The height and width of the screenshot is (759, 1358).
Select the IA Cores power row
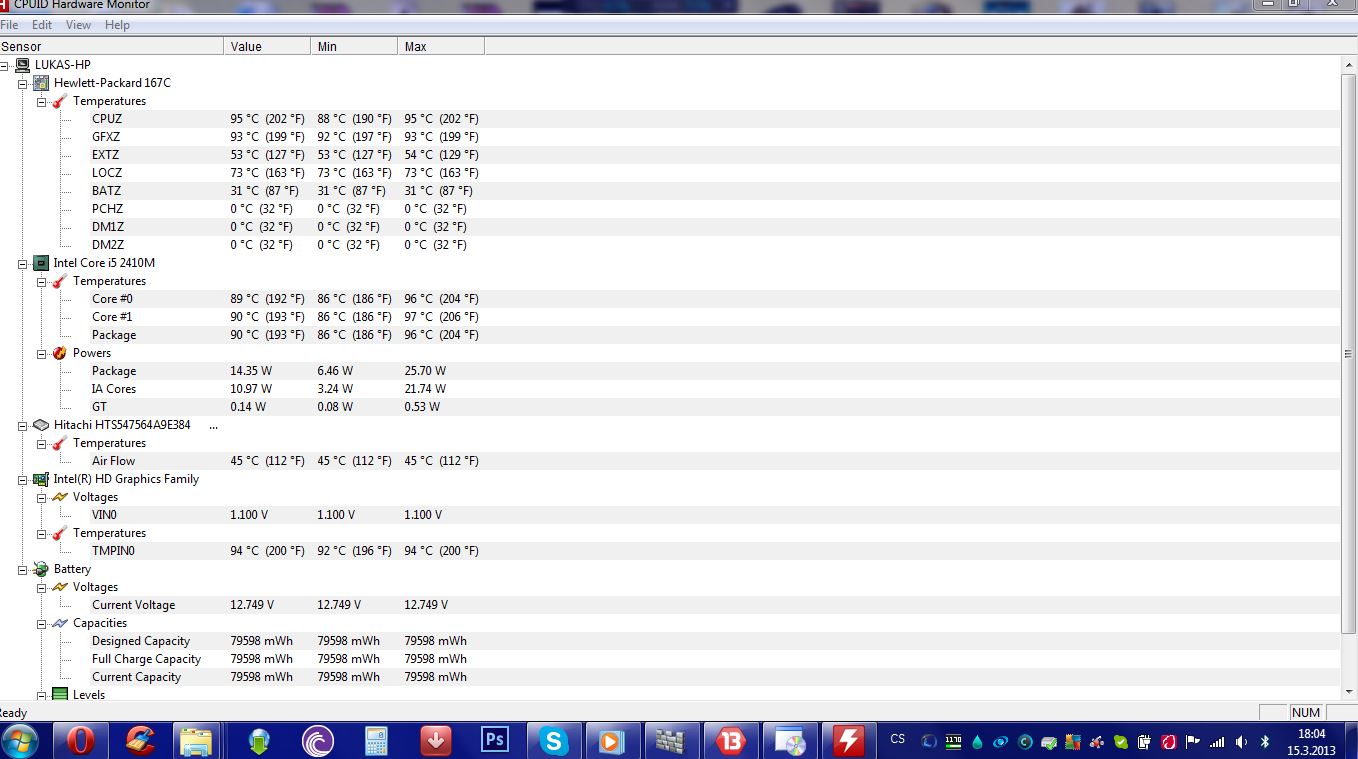(x=670, y=389)
